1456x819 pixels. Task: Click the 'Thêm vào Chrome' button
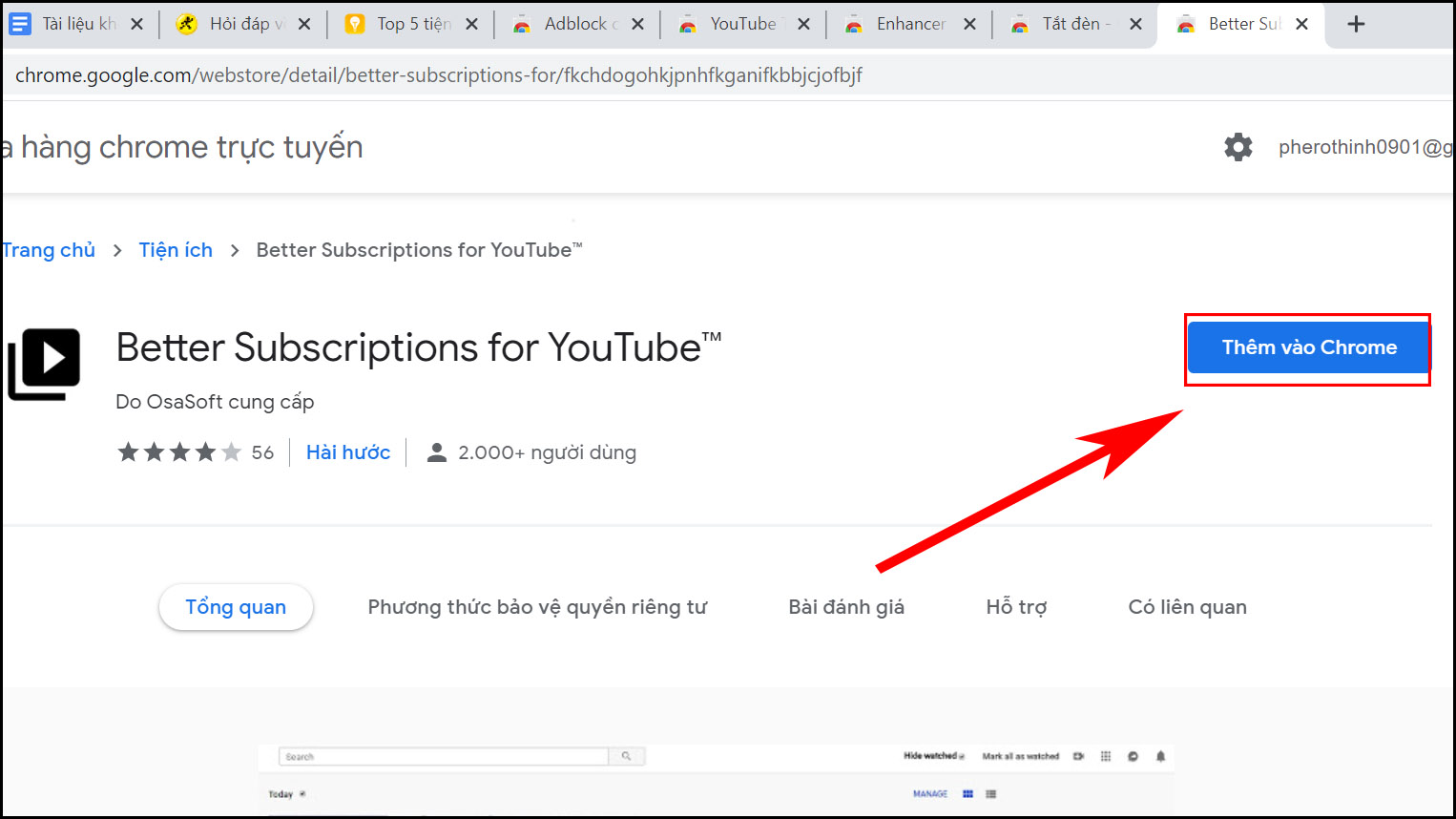coord(1309,347)
